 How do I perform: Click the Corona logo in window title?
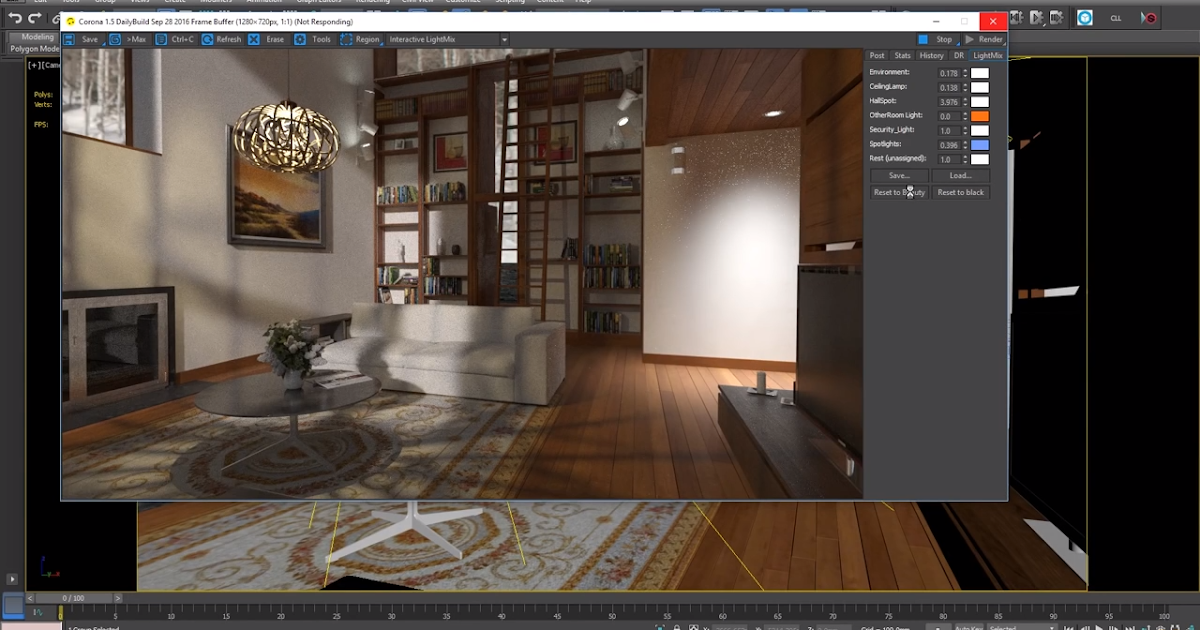[x=70, y=21]
